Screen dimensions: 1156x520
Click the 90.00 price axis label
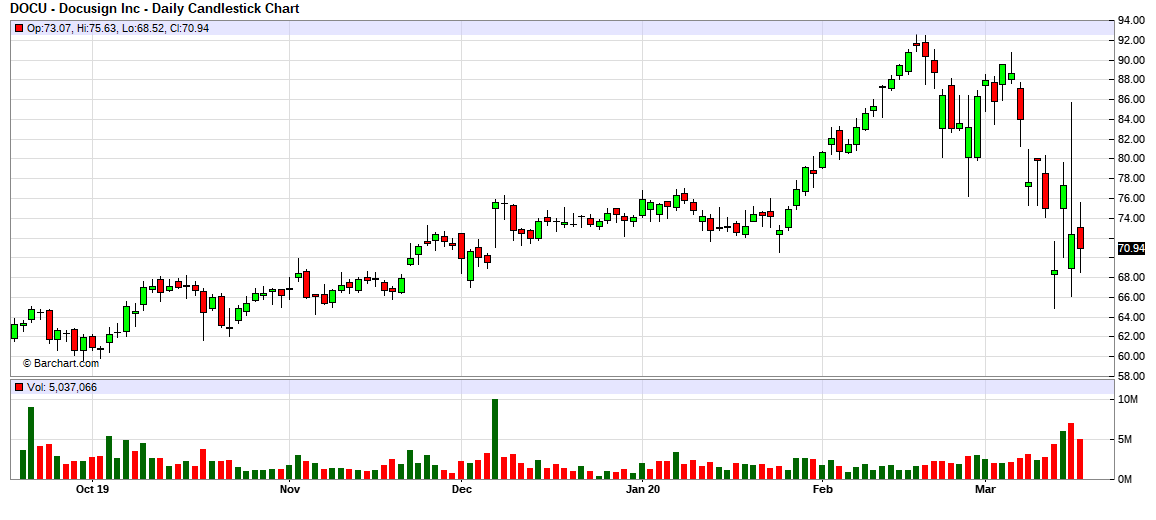point(1132,60)
